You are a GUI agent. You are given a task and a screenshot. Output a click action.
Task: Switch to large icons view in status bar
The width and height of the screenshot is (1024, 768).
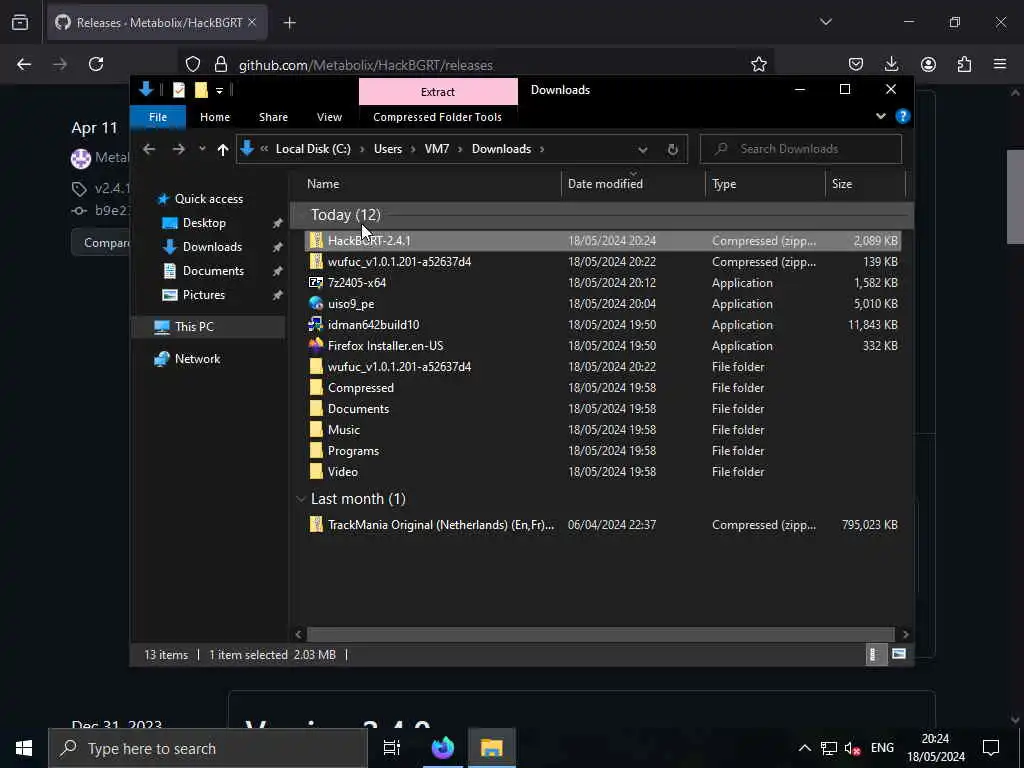(899, 654)
